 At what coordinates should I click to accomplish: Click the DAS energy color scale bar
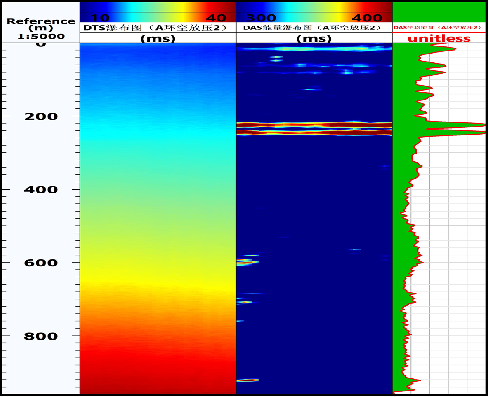(x=314, y=12)
